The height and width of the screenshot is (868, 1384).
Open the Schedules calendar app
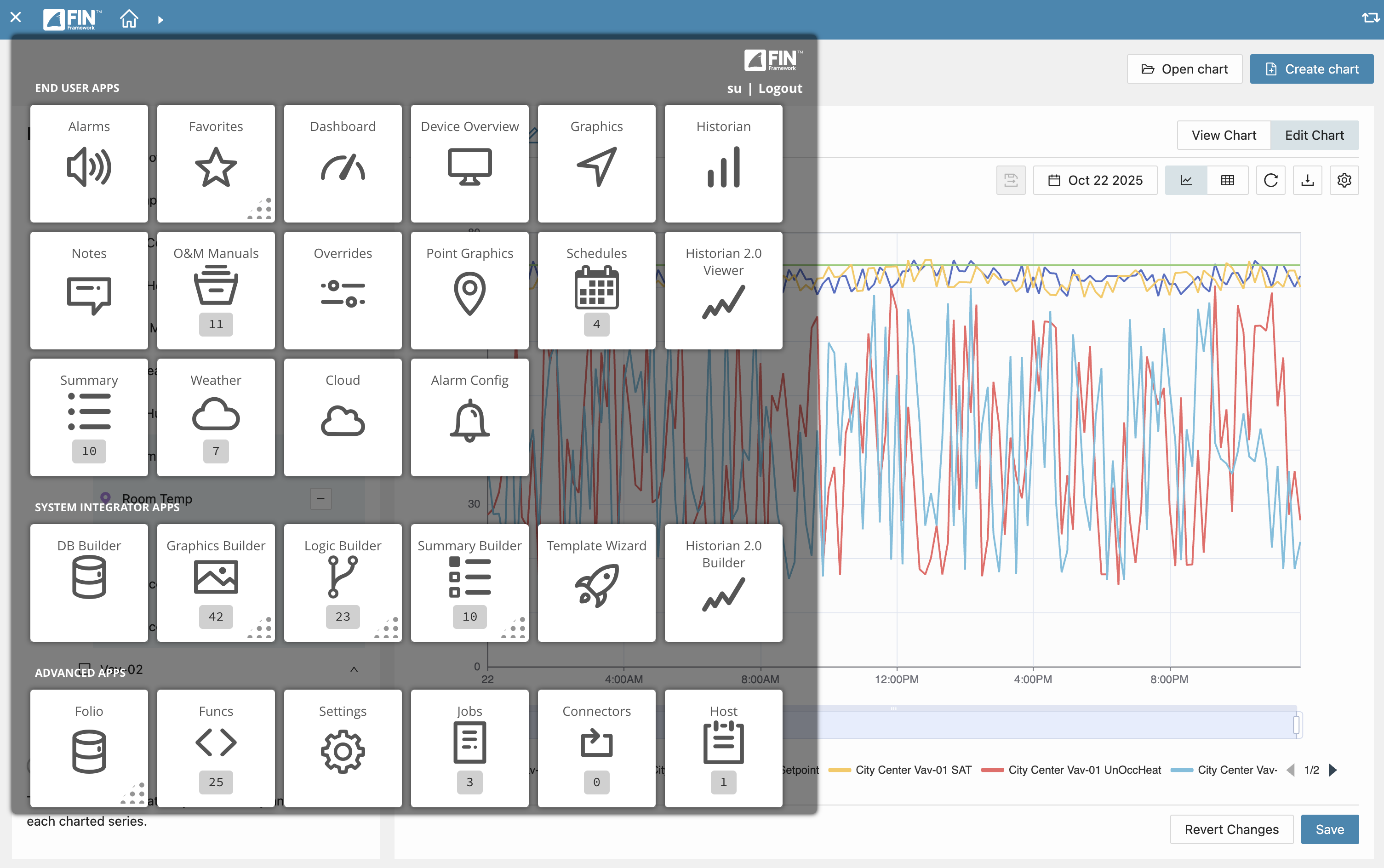tap(596, 291)
